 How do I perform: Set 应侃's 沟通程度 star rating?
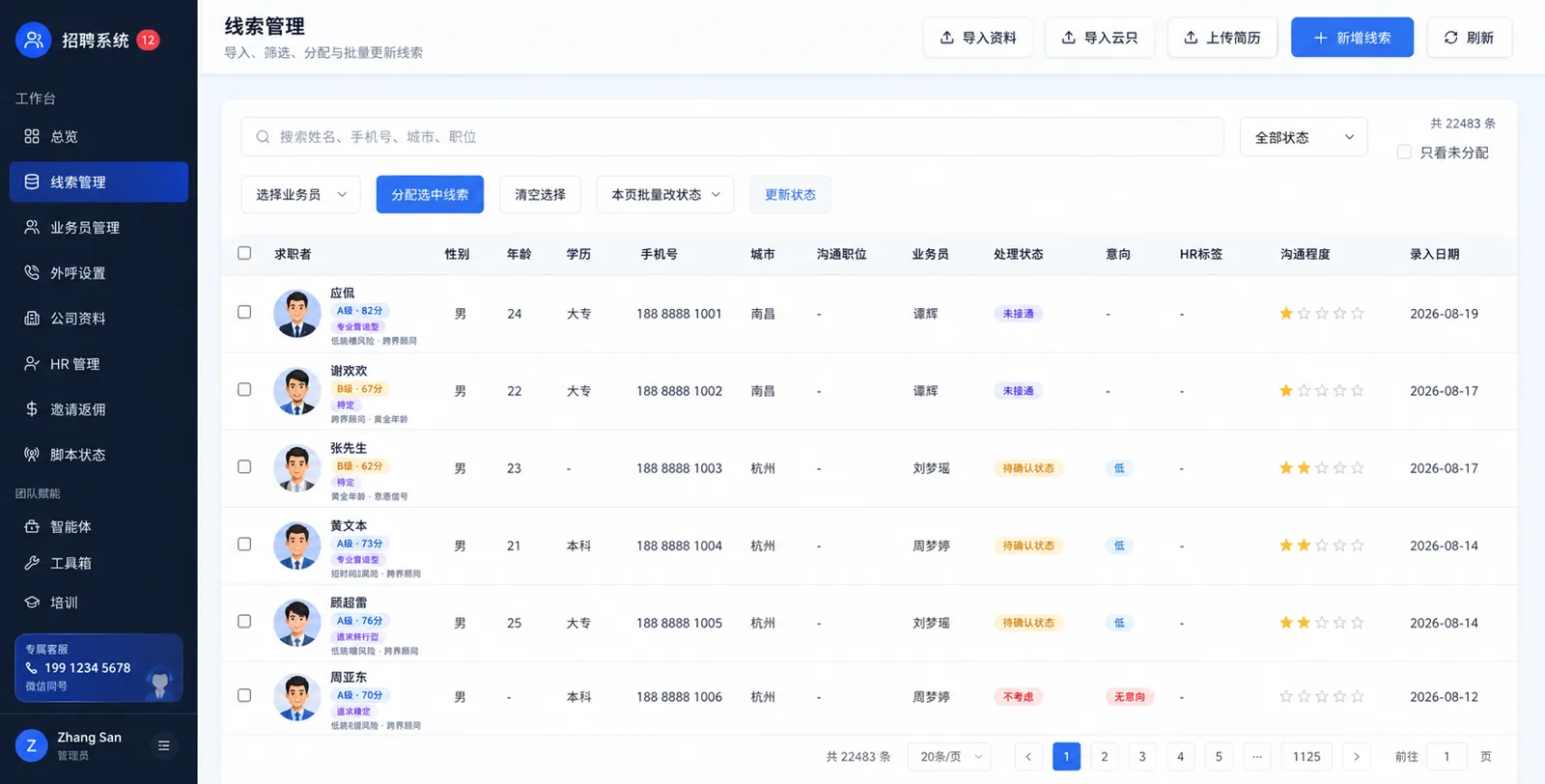pos(1321,313)
